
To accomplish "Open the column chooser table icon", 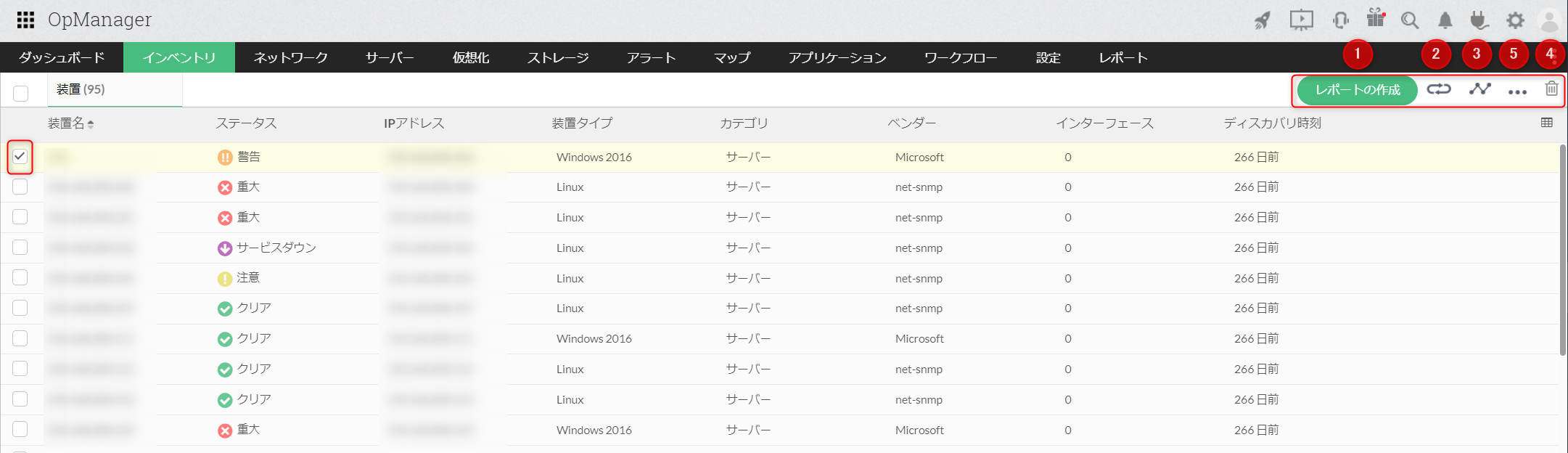I will [1547, 123].
